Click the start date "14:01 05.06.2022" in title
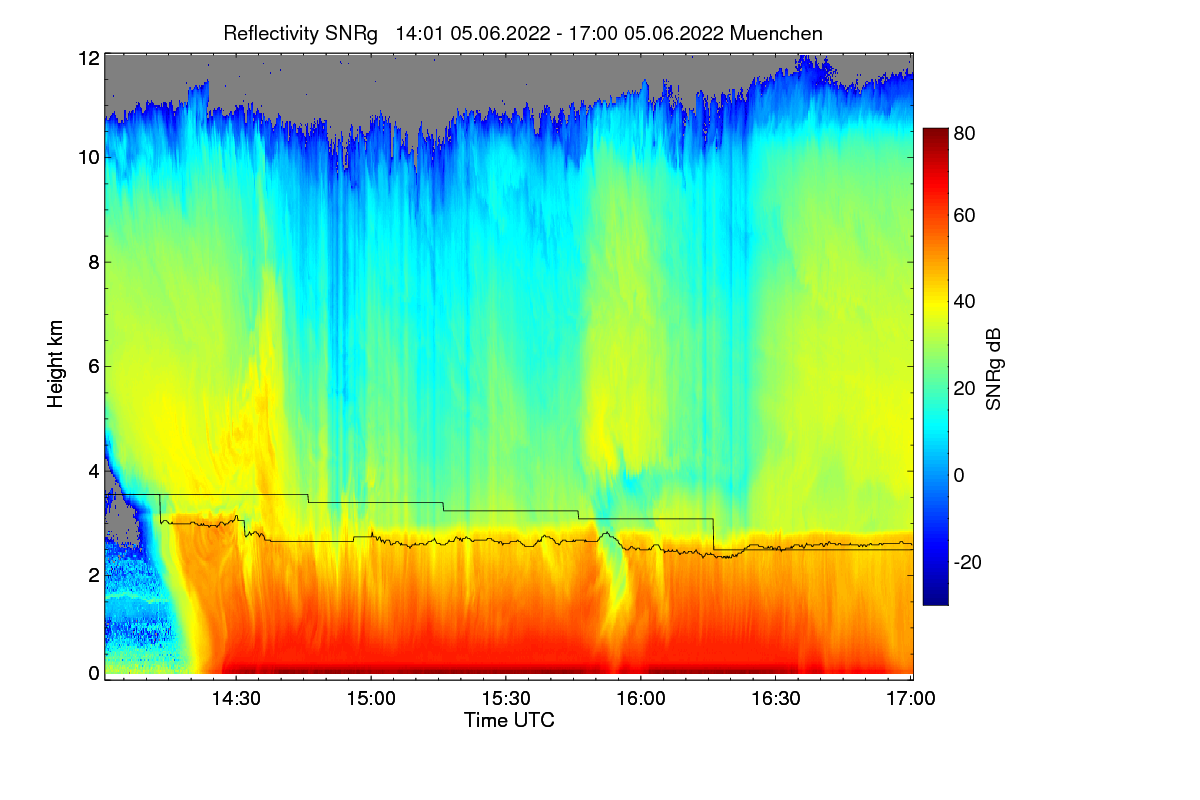 point(473,33)
